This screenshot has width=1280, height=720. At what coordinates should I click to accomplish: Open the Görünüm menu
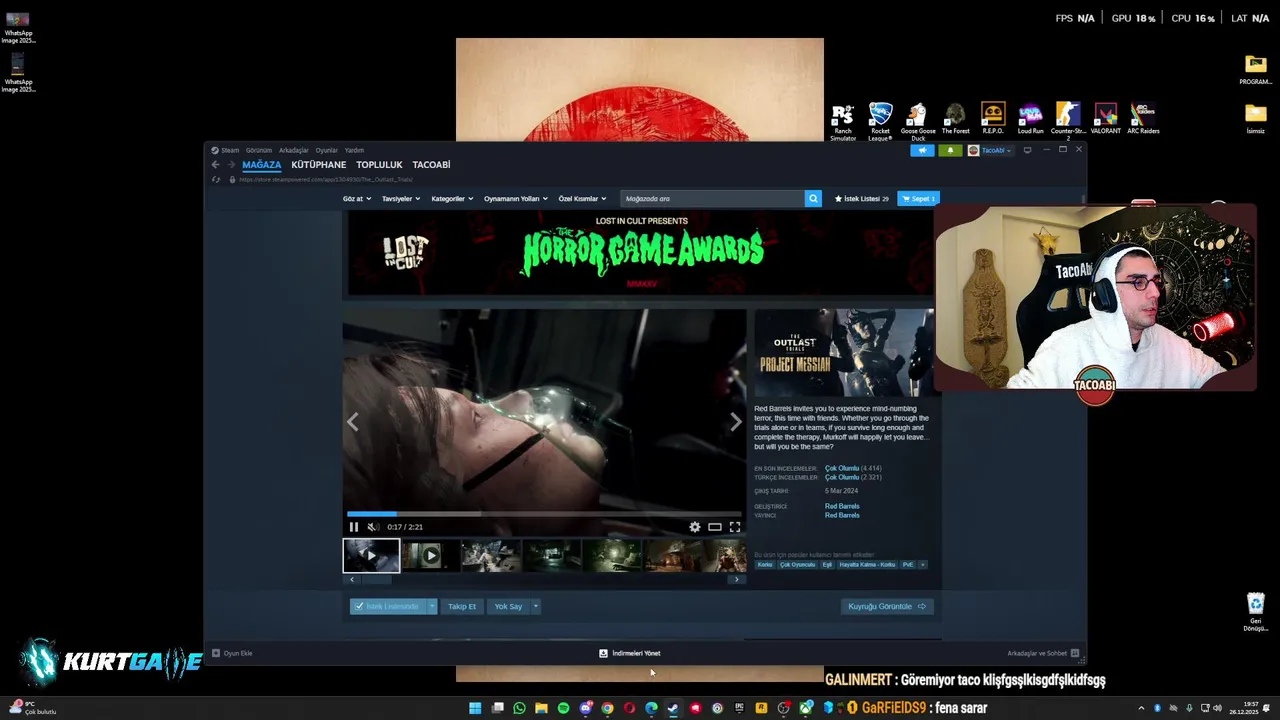pos(259,150)
